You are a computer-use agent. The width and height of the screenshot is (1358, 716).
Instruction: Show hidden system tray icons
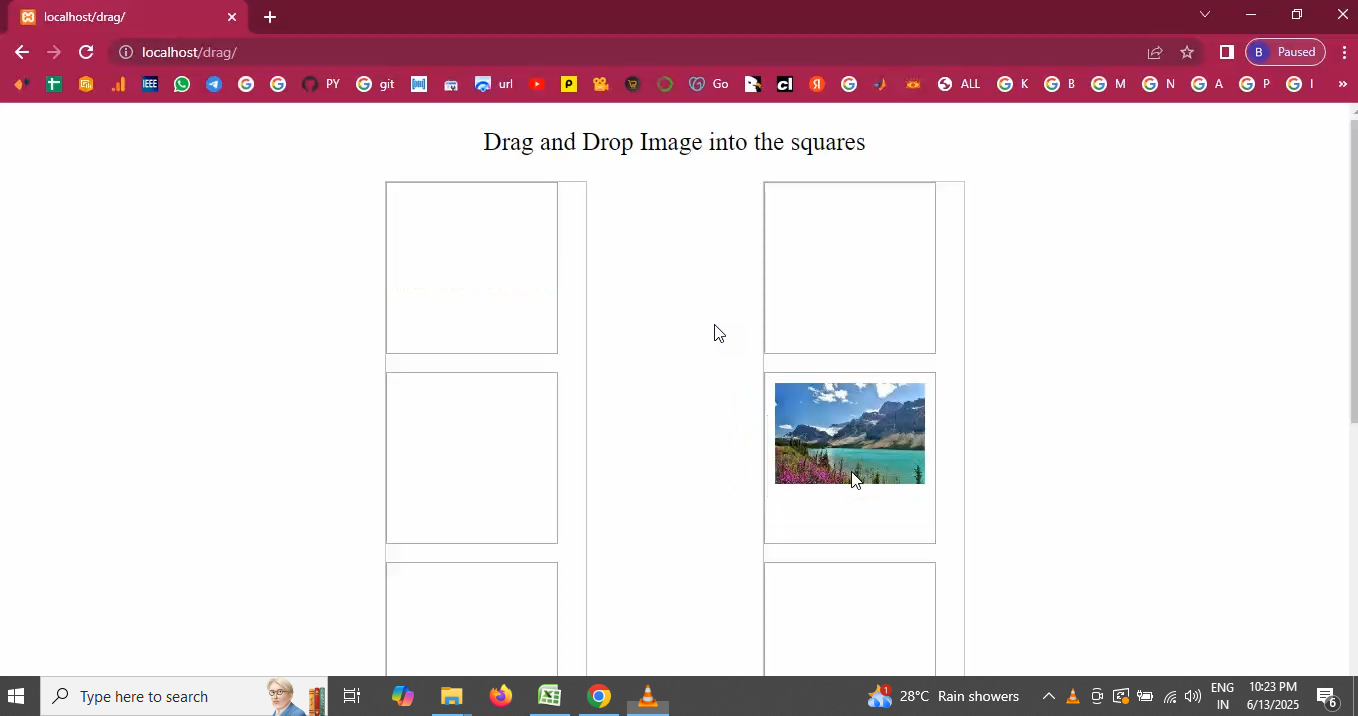1048,696
